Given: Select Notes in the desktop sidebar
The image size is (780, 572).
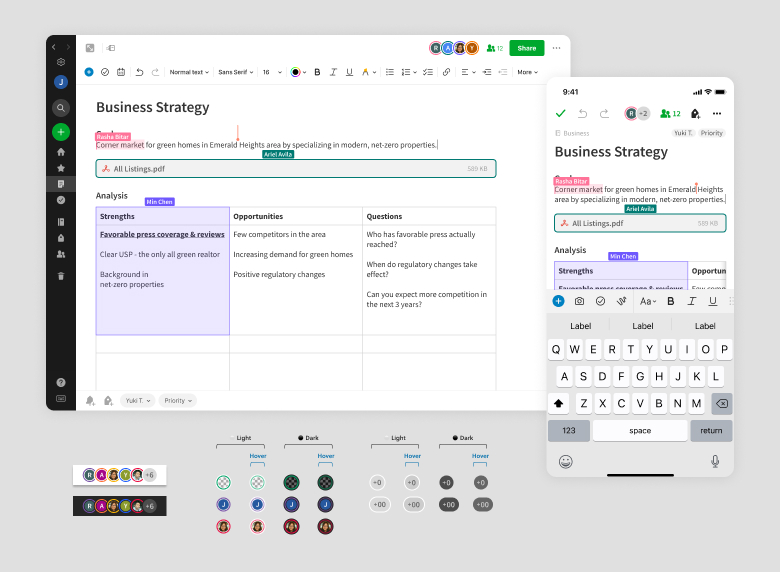Looking at the screenshot, I should point(61,184).
